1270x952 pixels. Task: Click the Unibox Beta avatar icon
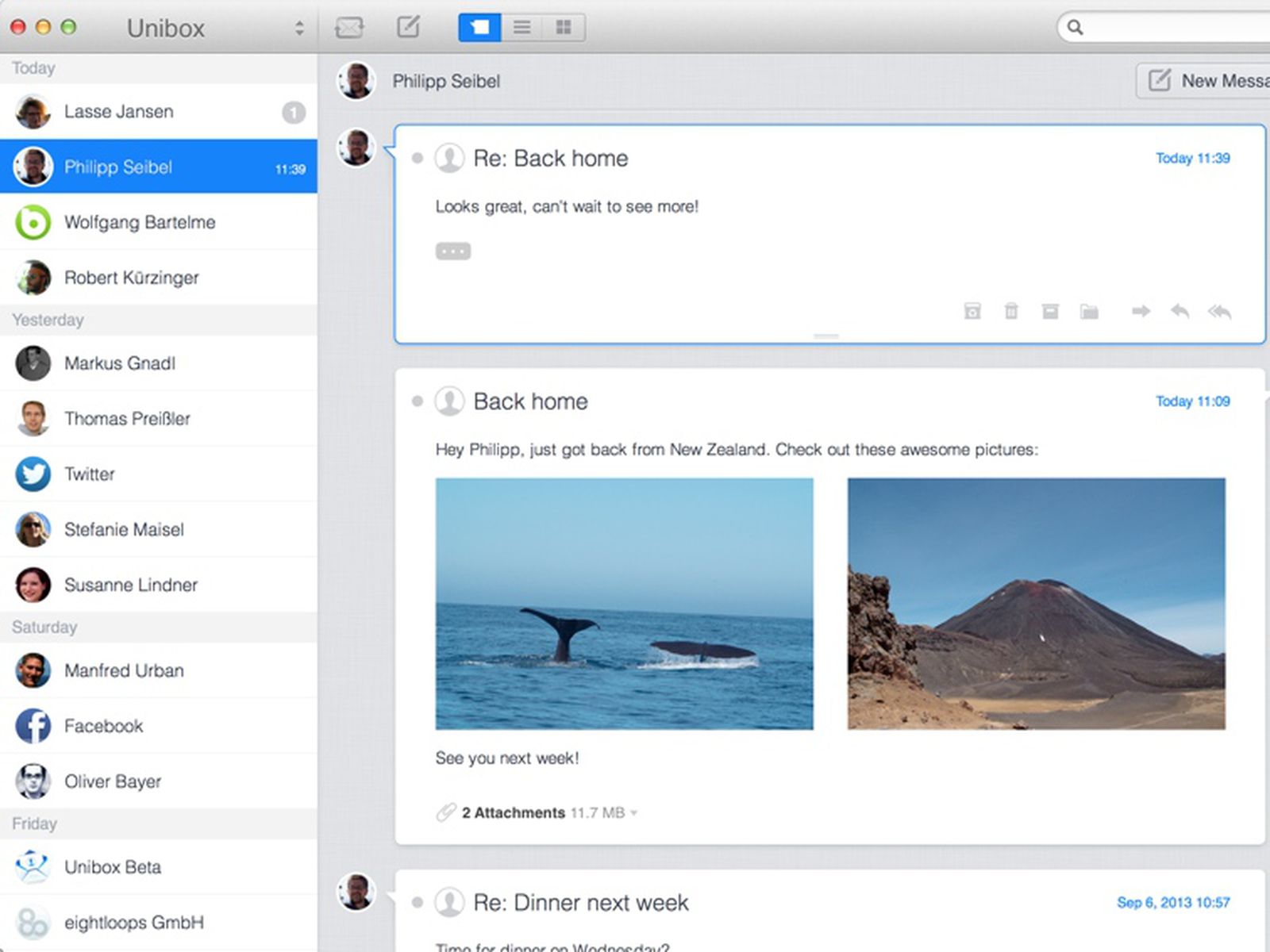(33, 867)
